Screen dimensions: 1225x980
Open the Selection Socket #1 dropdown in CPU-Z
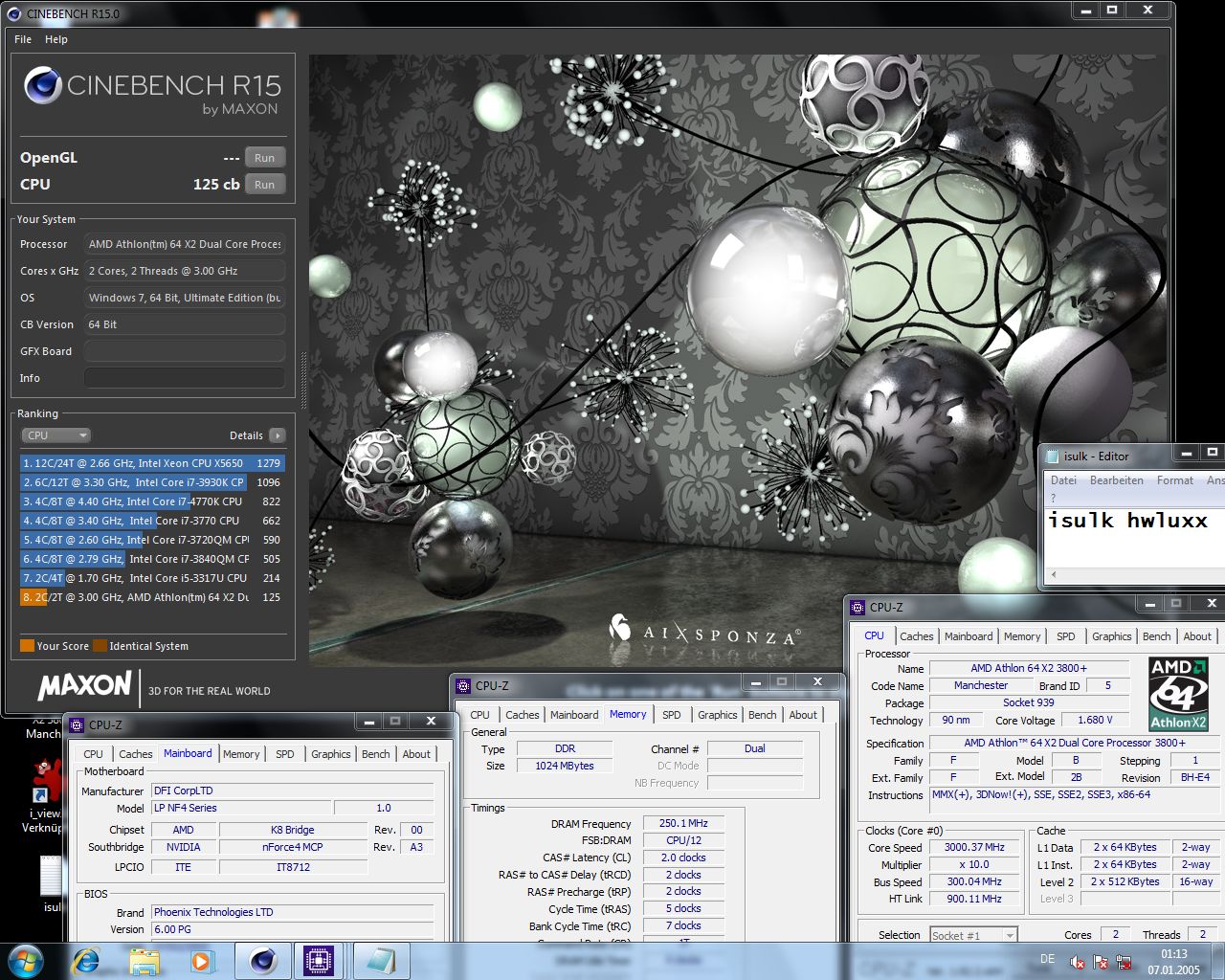(x=973, y=935)
